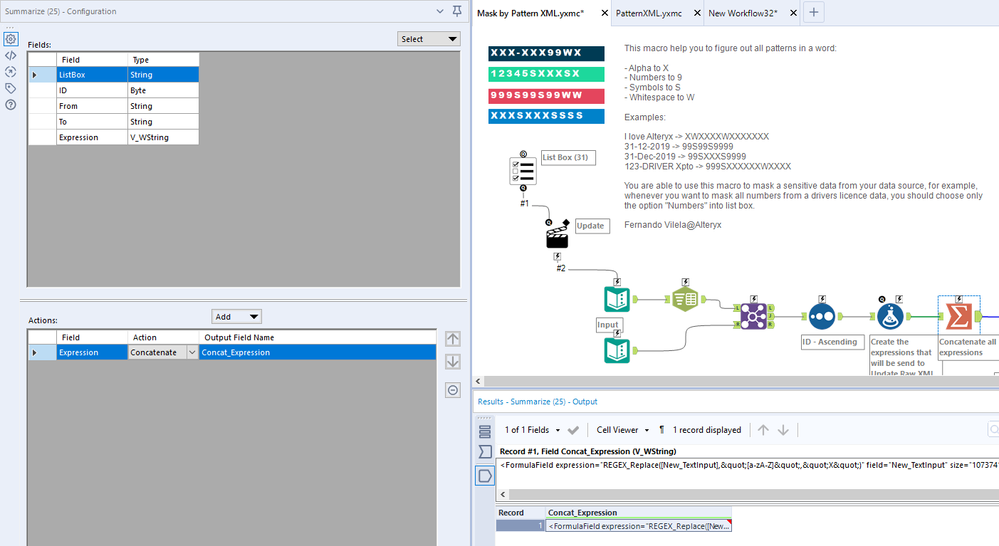Image resolution: width=999 pixels, height=546 pixels.
Task: Click the Formula tool flask icon
Action: (x=889, y=316)
